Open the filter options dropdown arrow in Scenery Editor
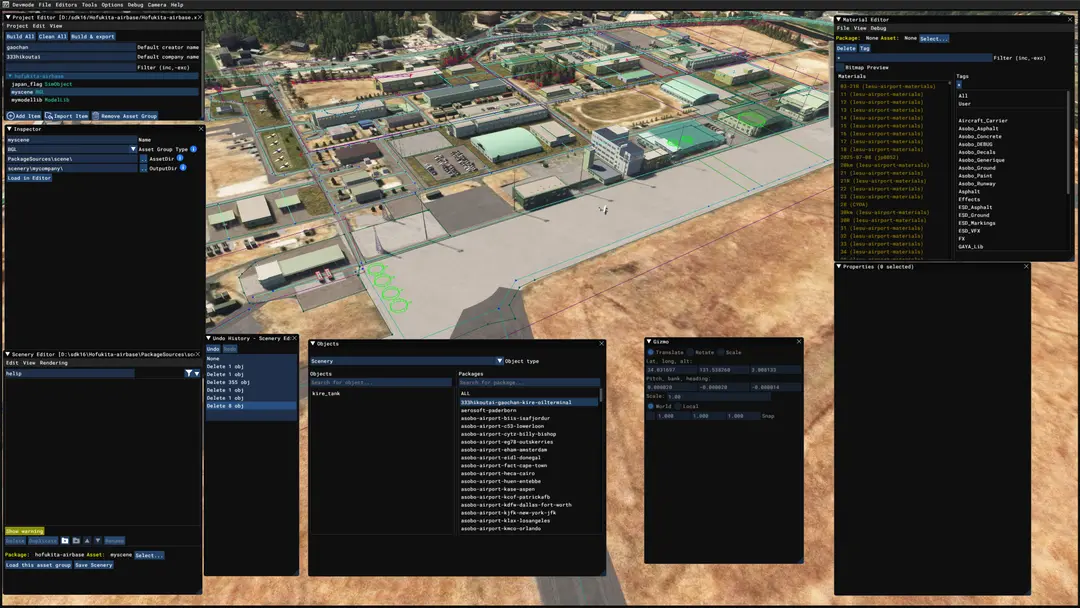The width and height of the screenshot is (1080, 608). [197, 373]
